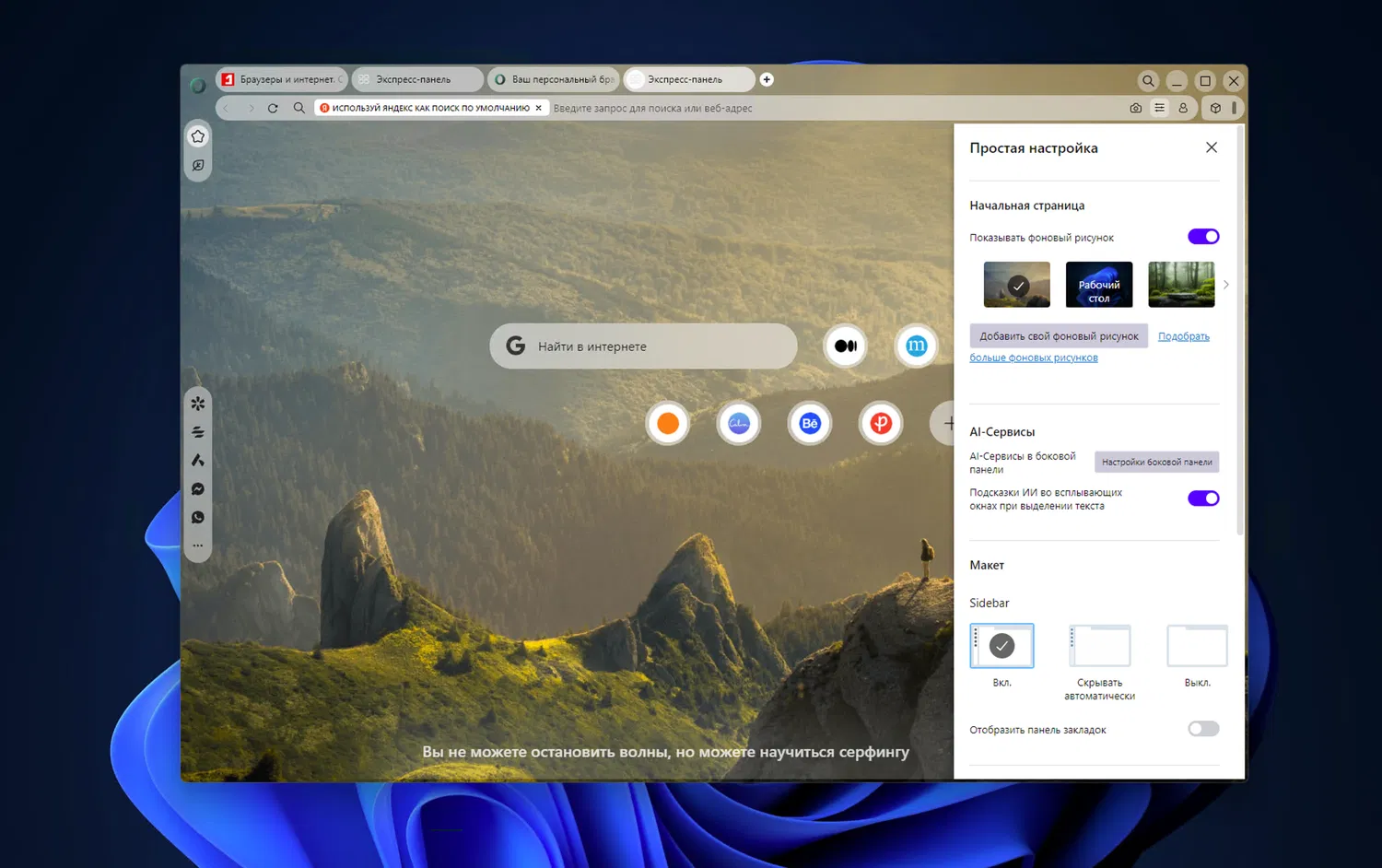Expand sidebar three-dots more menu
Image resolution: width=1382 pixels, height=868 pixels.
tap(198, 545)
